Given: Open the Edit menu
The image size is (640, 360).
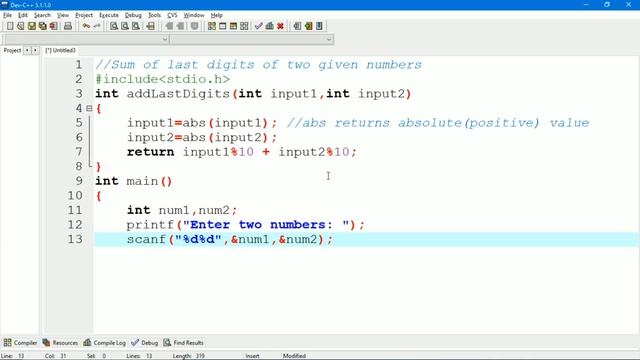Looking at the screenshot, I should [23, 15].
